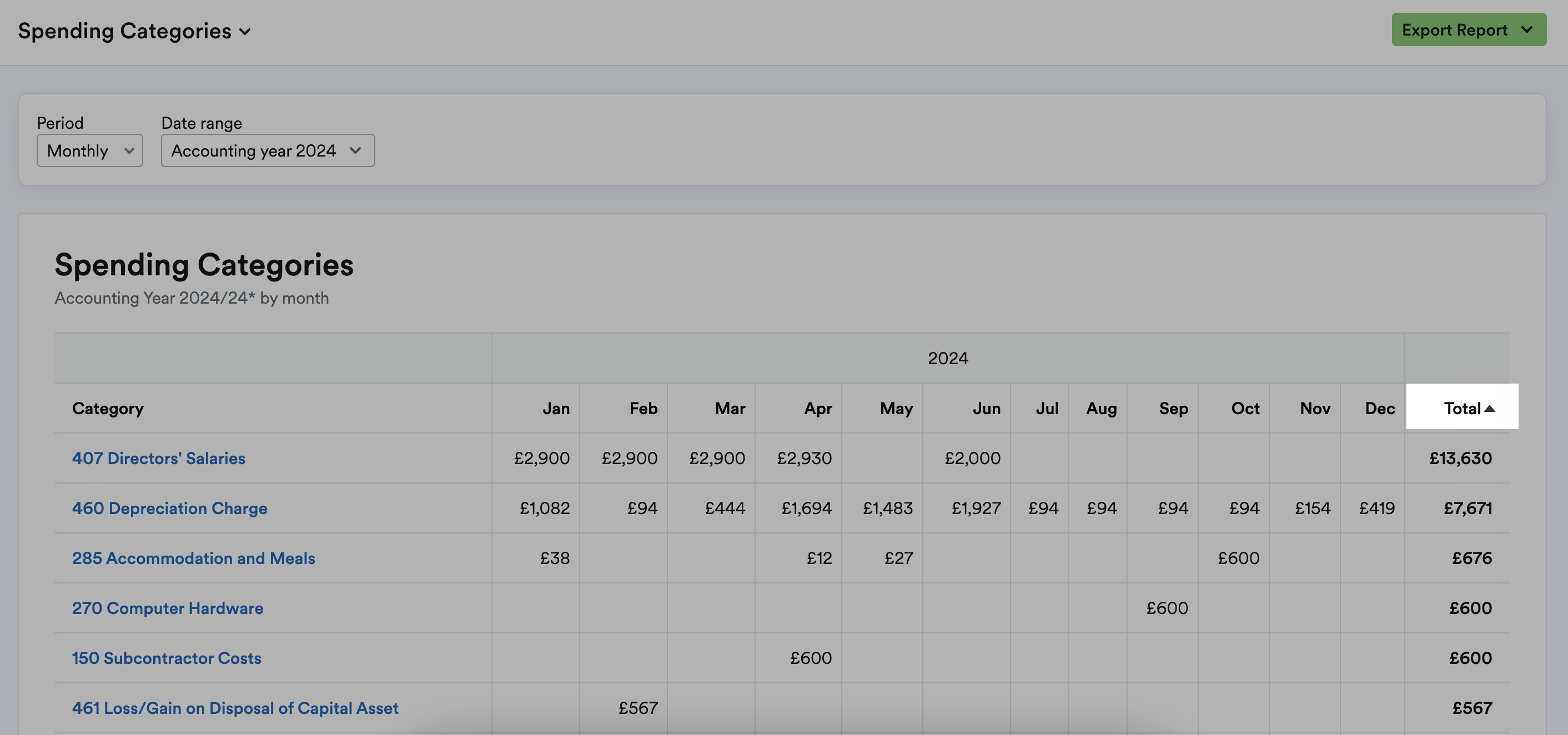
Task: Open the Period dropdown set to Monthly
Action: point(89,150)
